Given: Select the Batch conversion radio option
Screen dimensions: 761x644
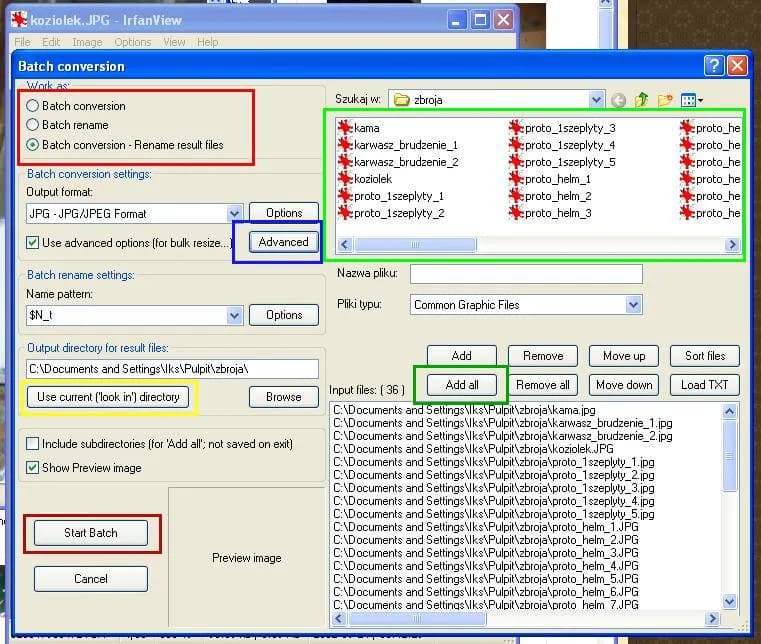Looking at the screenshot, I should pos(33,106).
